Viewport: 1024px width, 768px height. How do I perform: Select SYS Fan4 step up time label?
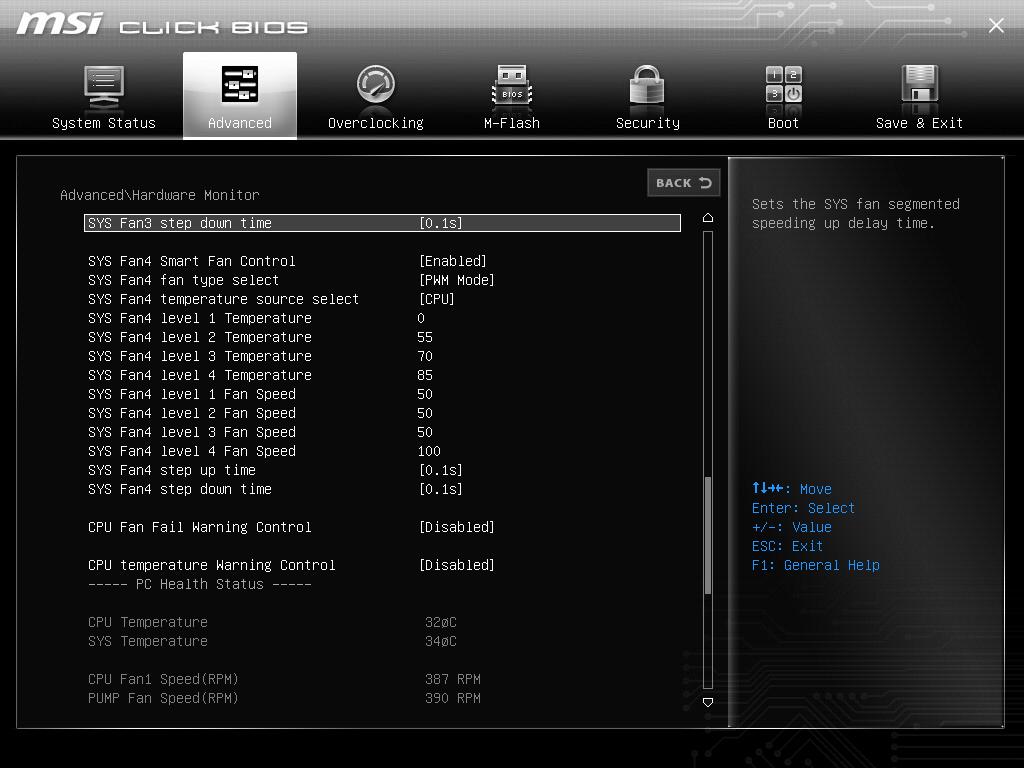(172, 470)
